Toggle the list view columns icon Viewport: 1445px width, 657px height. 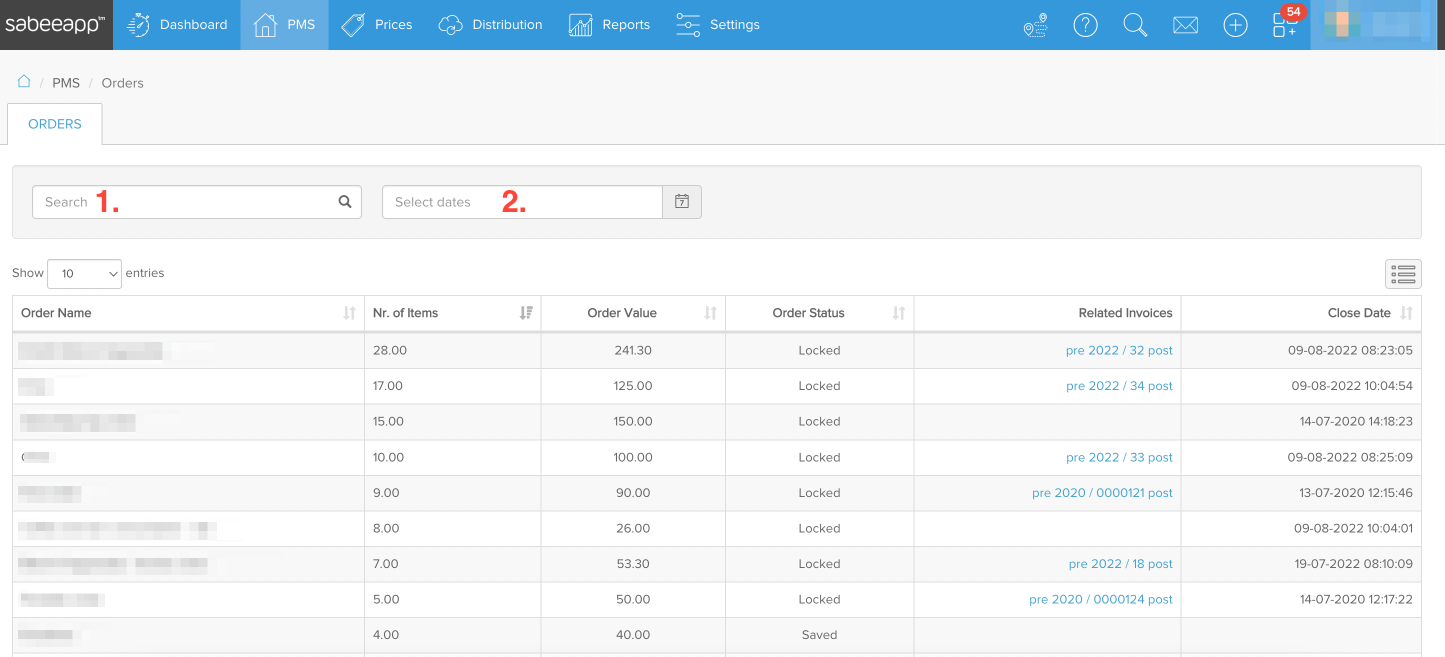(x=1403, y=273)
